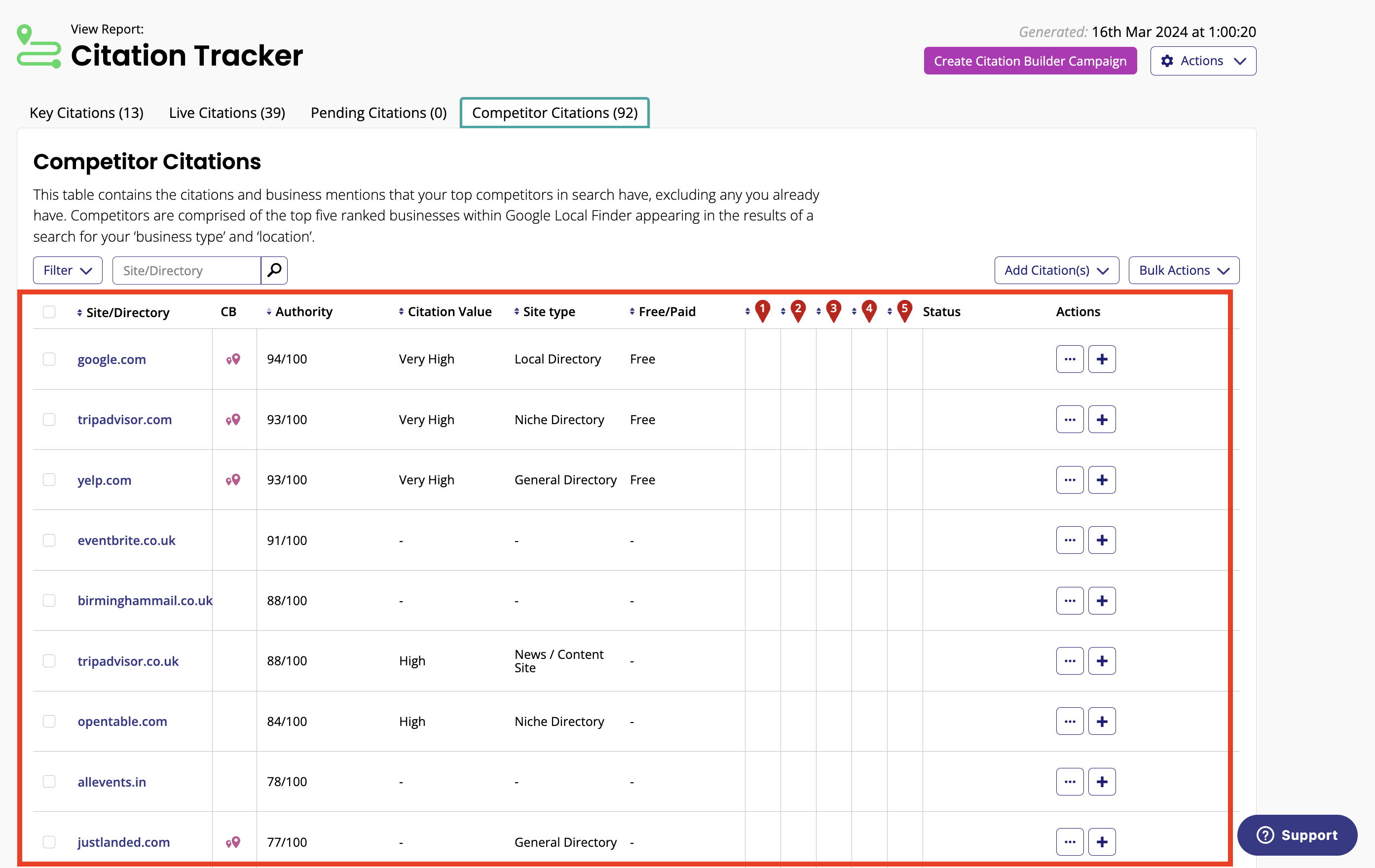The width and height of the screenshot is (1375, 868).
Task: Sort table by Citation Value column
Action: (445, 312)
